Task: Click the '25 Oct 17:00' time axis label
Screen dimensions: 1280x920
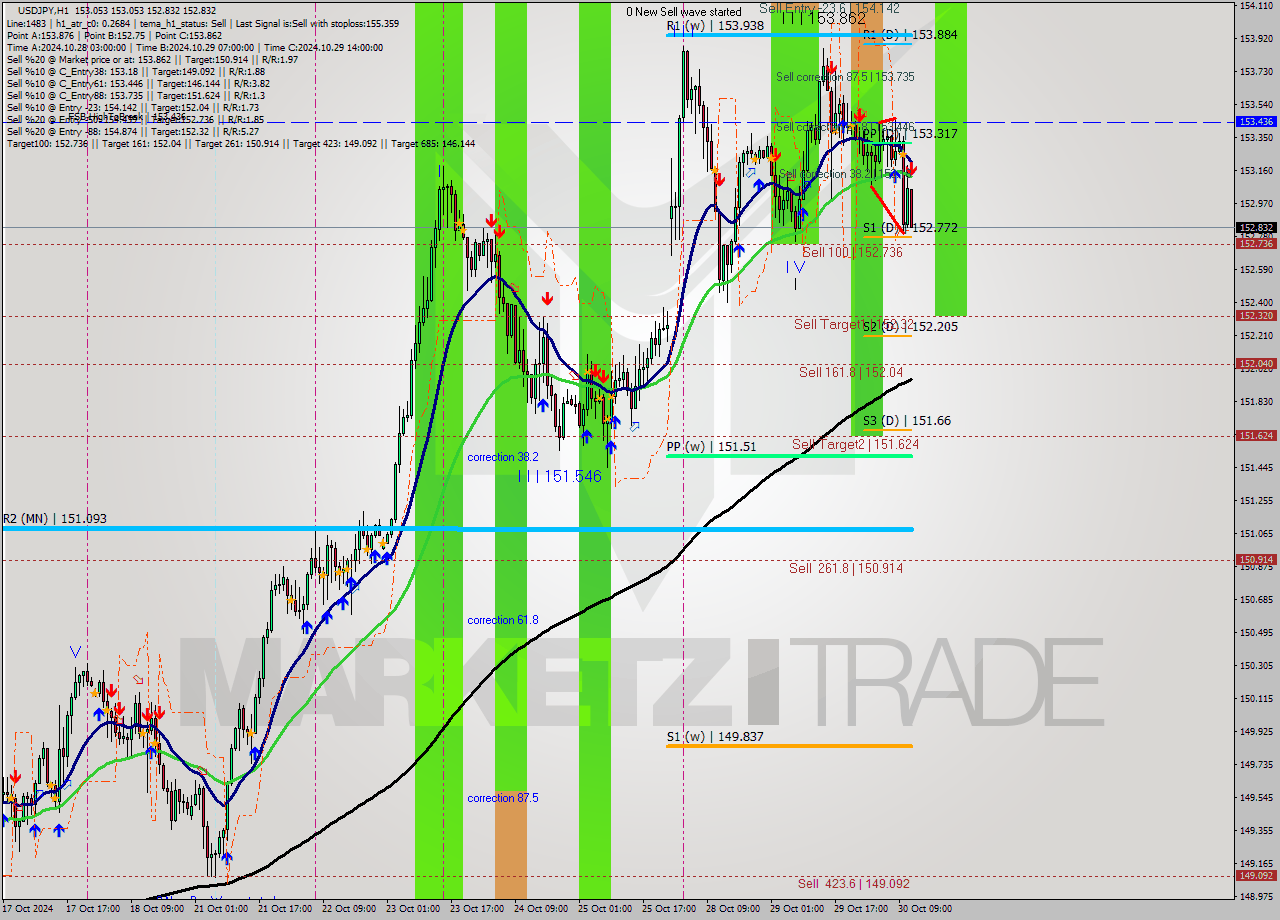Action: click(x=669, y=909)
